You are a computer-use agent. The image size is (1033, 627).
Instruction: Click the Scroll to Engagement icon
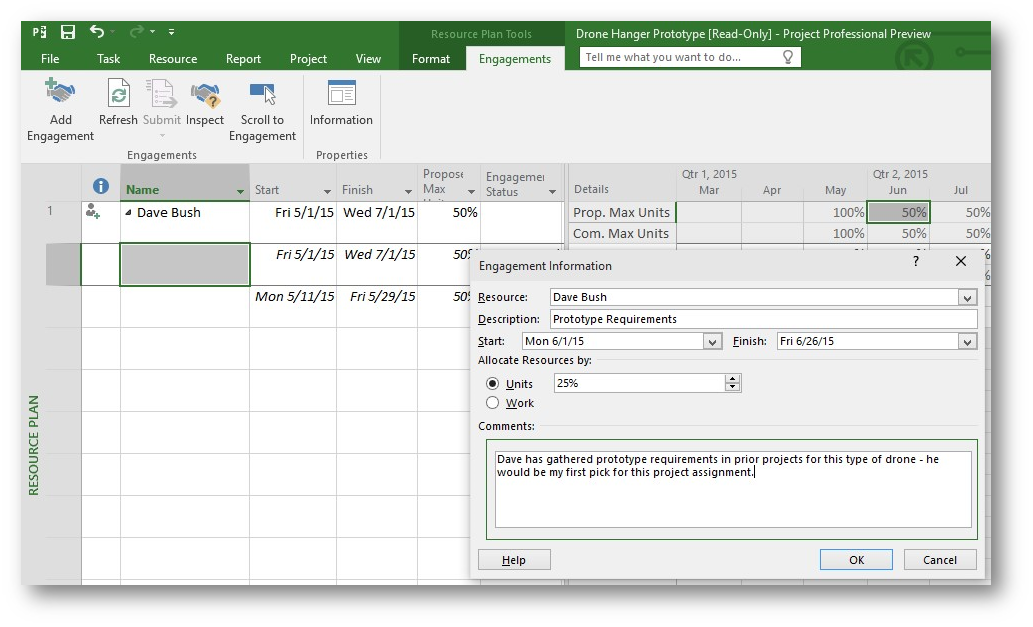(262, 93)
